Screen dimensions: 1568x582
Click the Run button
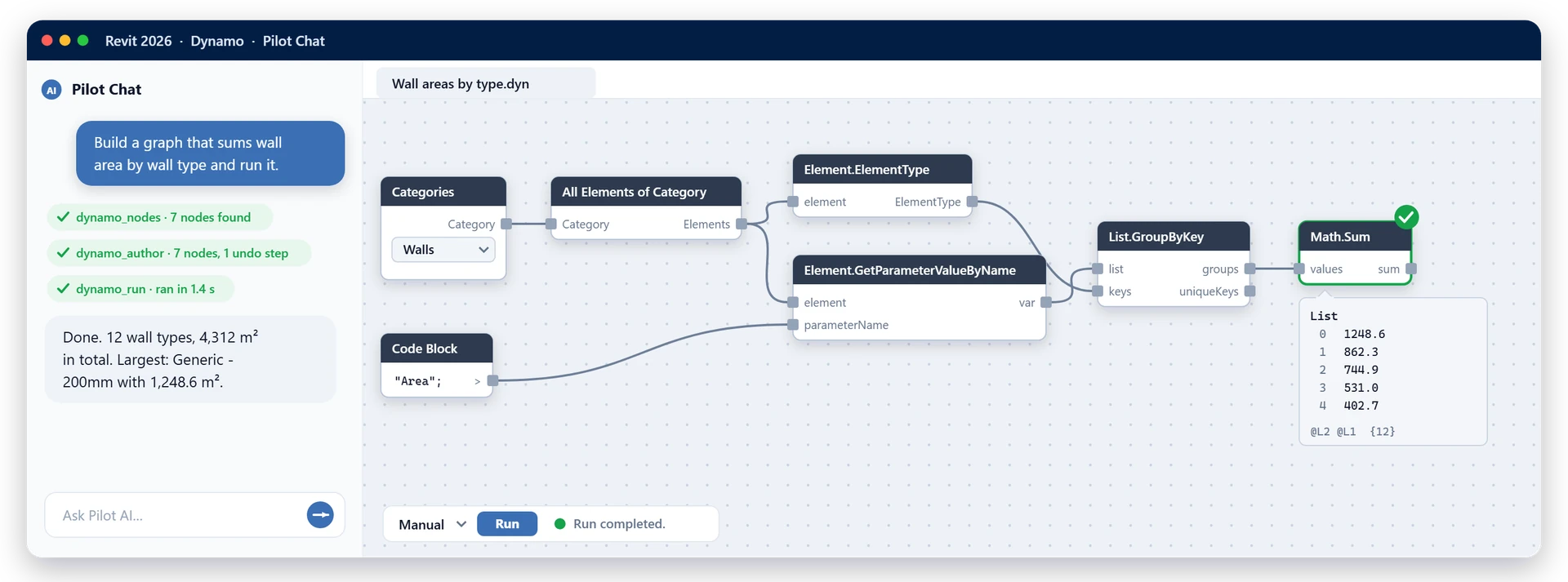coord(507,524)
